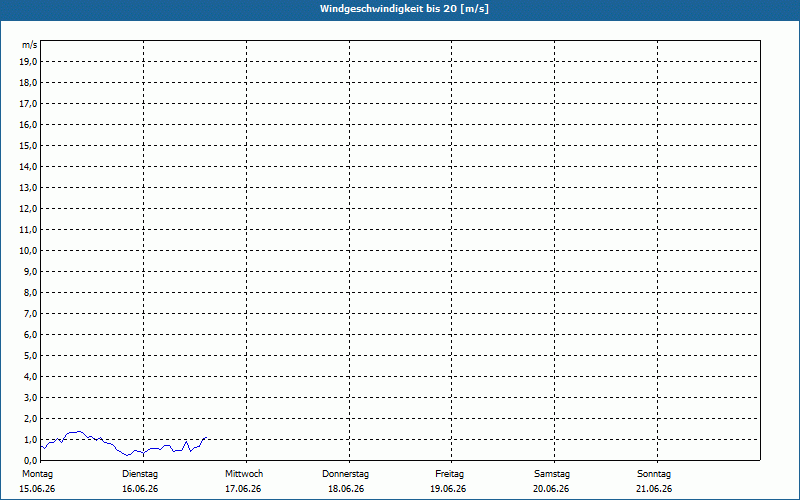
Task: Click the blue wind speed line peak
Action: pos(79,432)
